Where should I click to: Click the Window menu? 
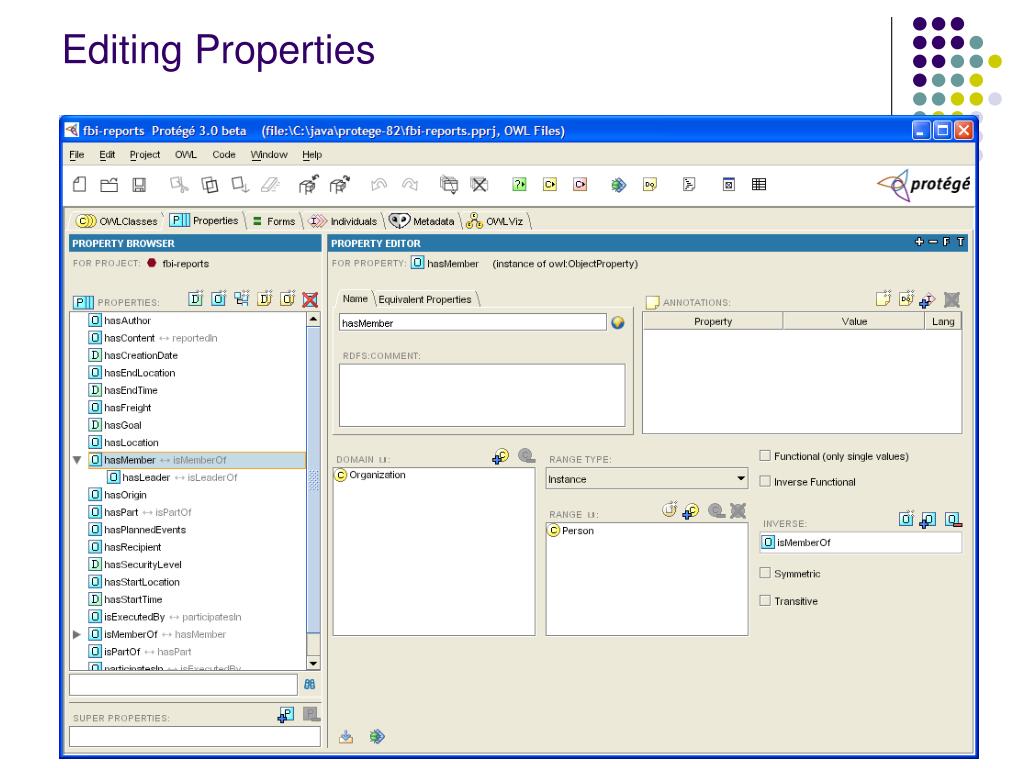coord(268,155)
